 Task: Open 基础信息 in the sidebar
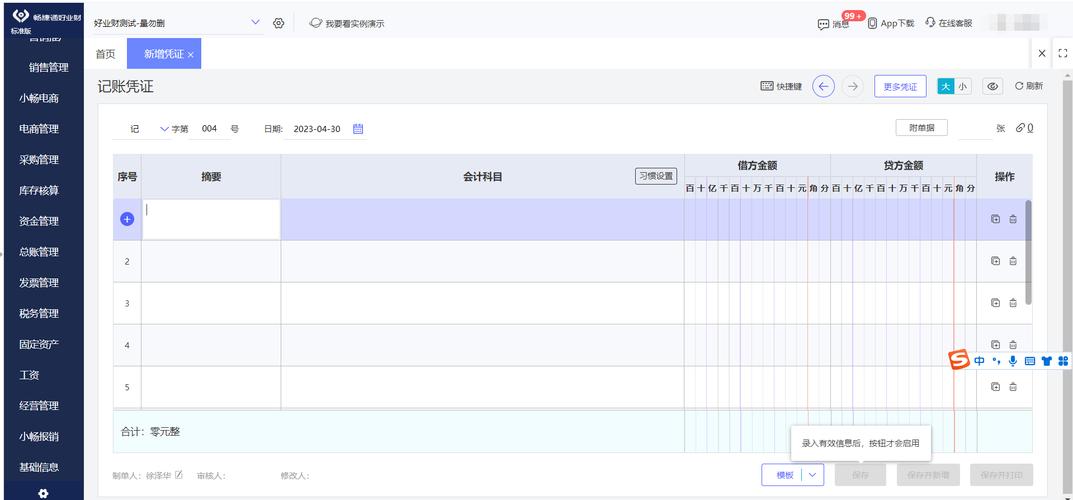[x=39, y=468]
